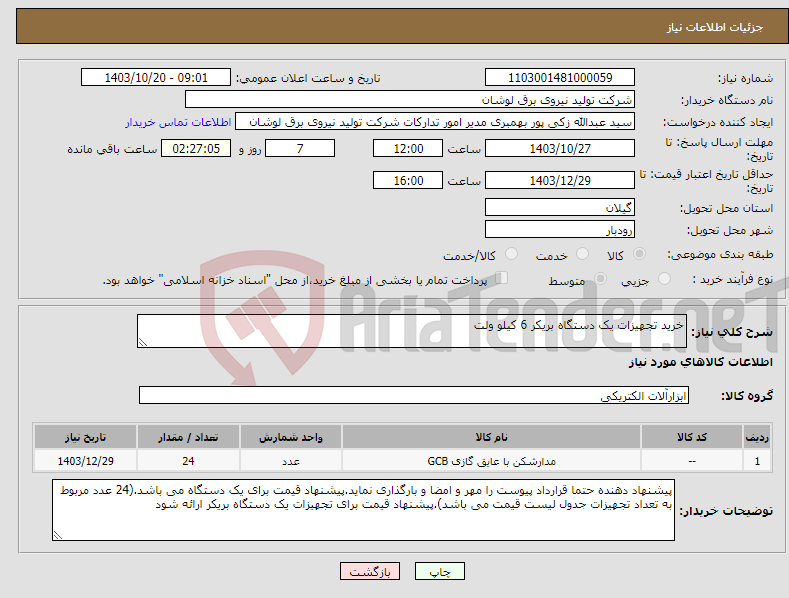Click the نام دستگاه خریدار label
The width and height of the screenshot is (789, 598).
pyautogui.click(x=727, y=101)
